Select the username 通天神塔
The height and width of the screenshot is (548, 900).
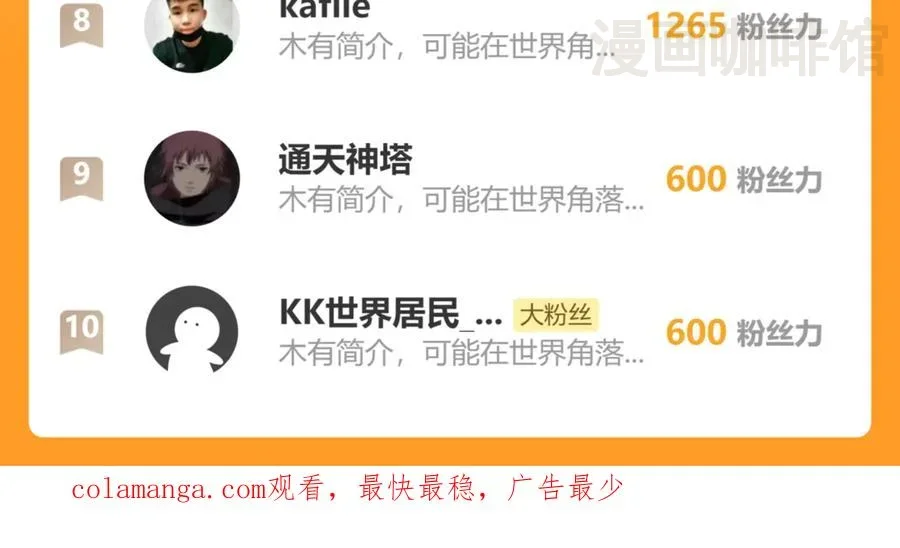(x=346, y=159)
